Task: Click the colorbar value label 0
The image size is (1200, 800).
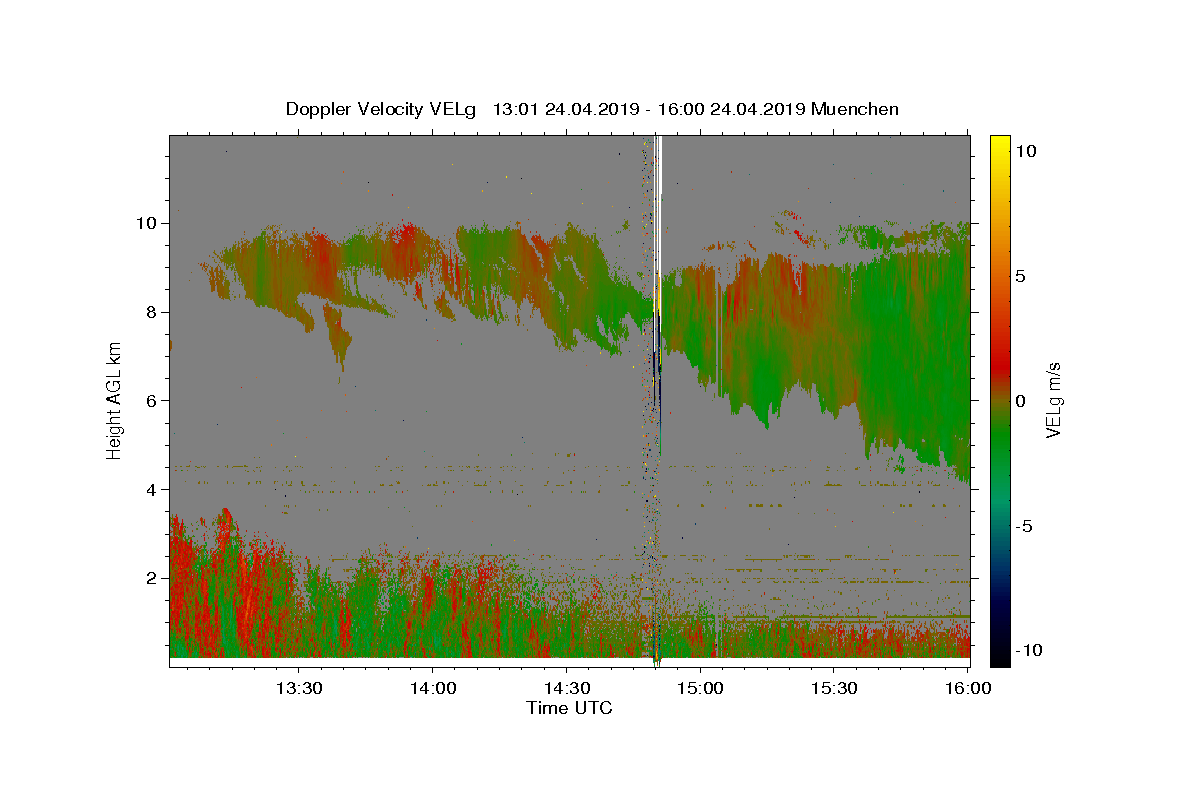Action: pyautogui.click(x=1022, y=401)
